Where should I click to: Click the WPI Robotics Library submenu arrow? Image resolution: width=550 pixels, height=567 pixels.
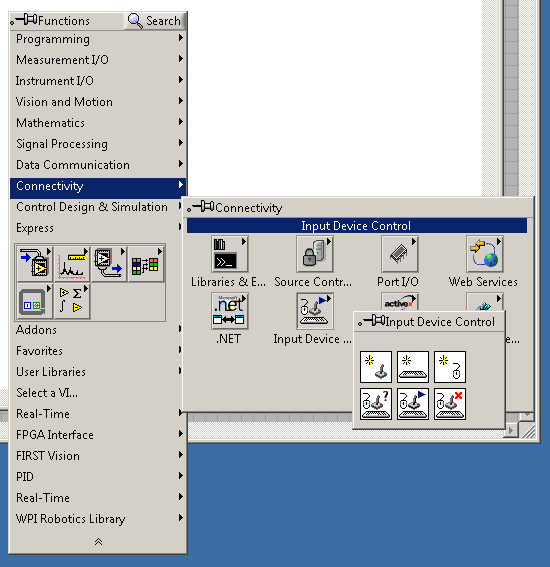coord(181,517)
